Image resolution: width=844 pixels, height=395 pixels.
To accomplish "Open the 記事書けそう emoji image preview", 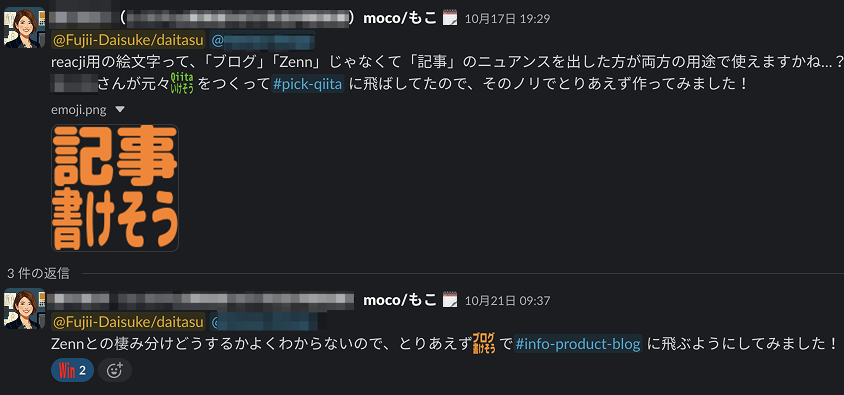I will click(x=115, y=188).
